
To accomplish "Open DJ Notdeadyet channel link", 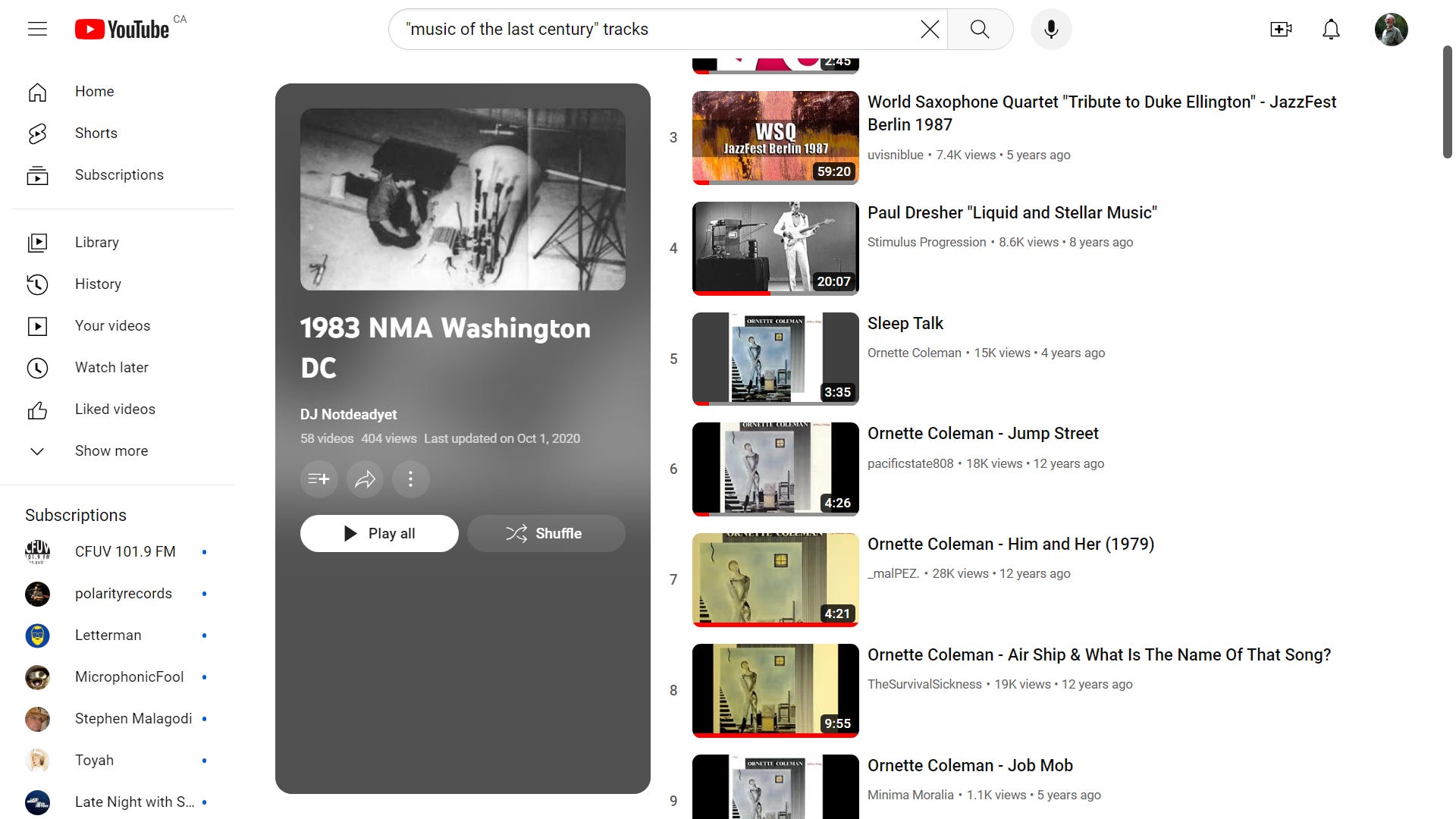I will click(348, 414).
